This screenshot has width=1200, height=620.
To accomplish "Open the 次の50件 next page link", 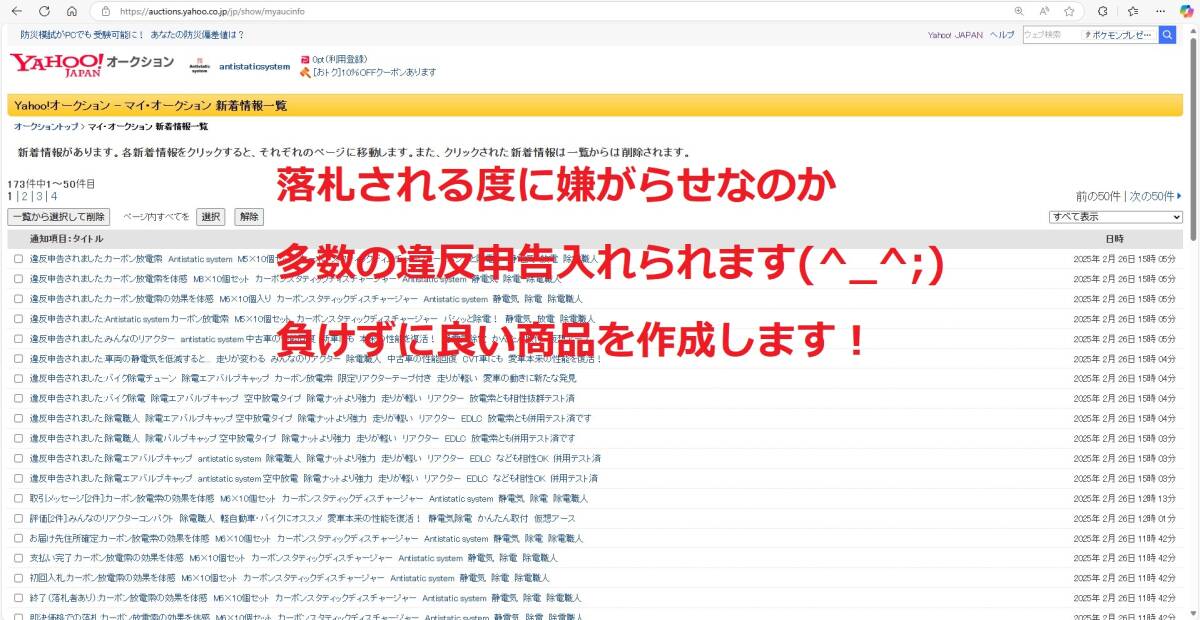I will [1155, 196].
